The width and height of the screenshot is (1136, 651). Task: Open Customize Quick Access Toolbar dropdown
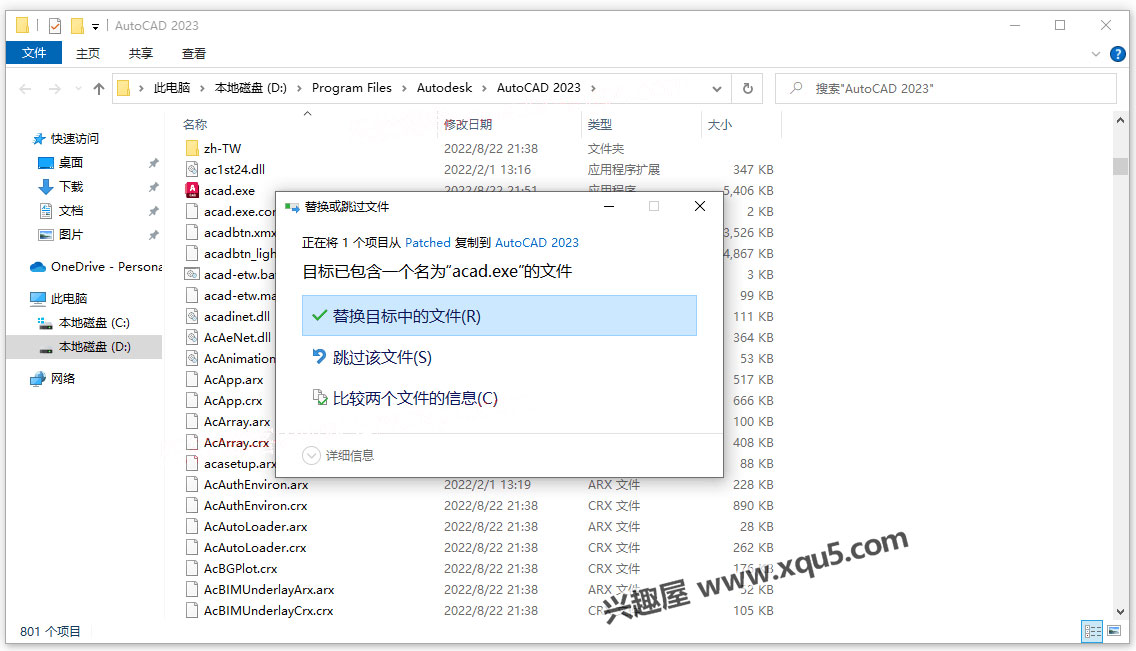(95, 27)
